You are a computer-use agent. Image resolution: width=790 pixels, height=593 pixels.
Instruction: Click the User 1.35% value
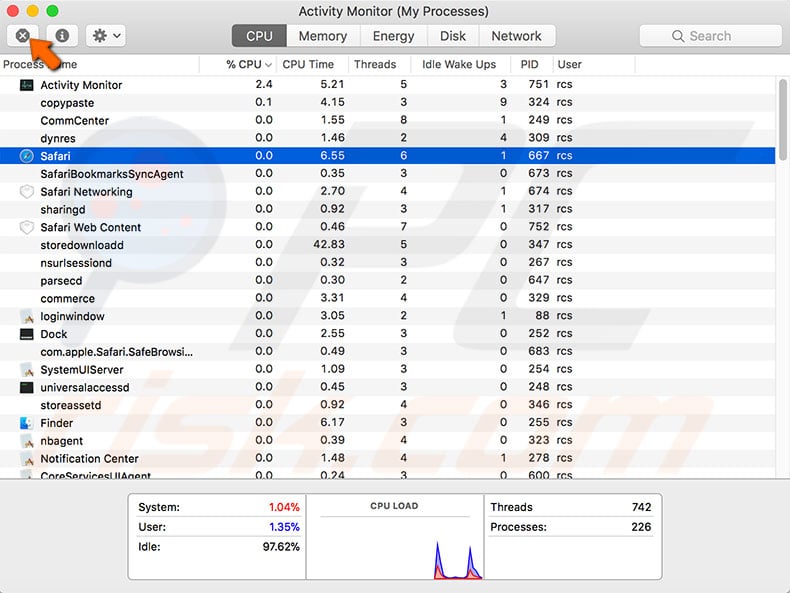284,527
